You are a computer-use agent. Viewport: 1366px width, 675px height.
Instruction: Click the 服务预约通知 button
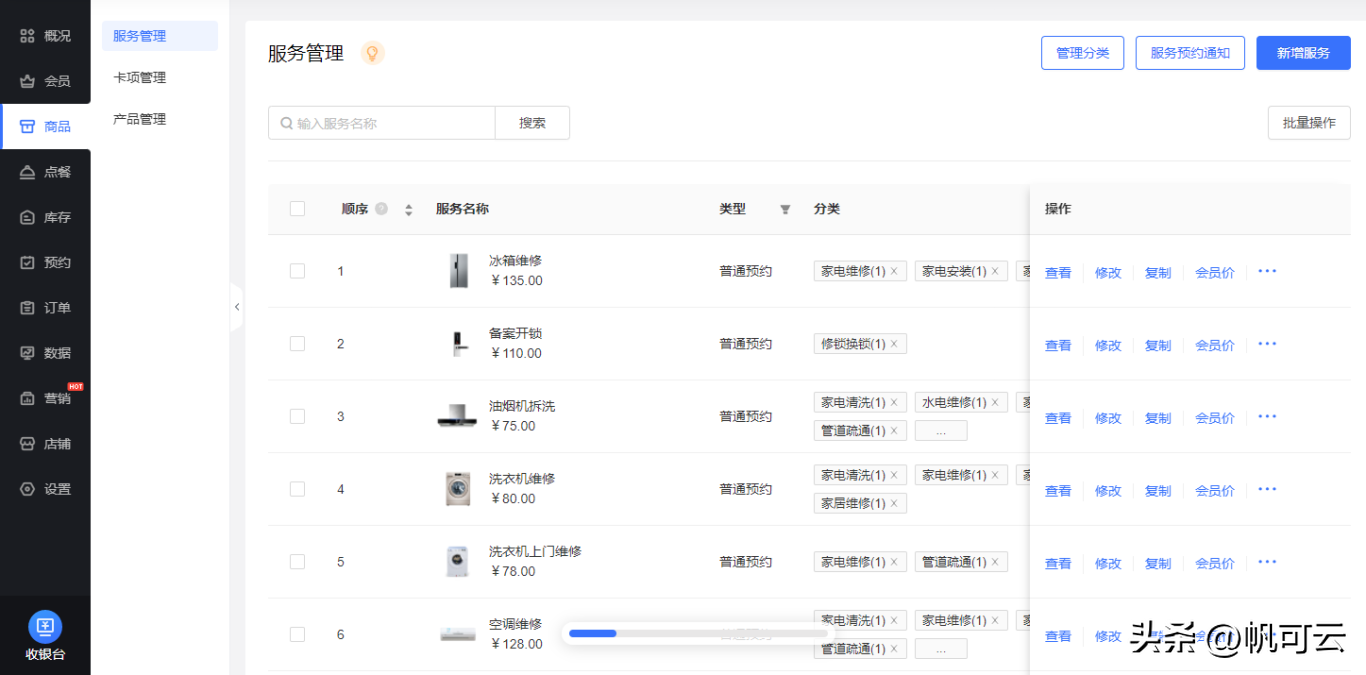[1190, 53]
